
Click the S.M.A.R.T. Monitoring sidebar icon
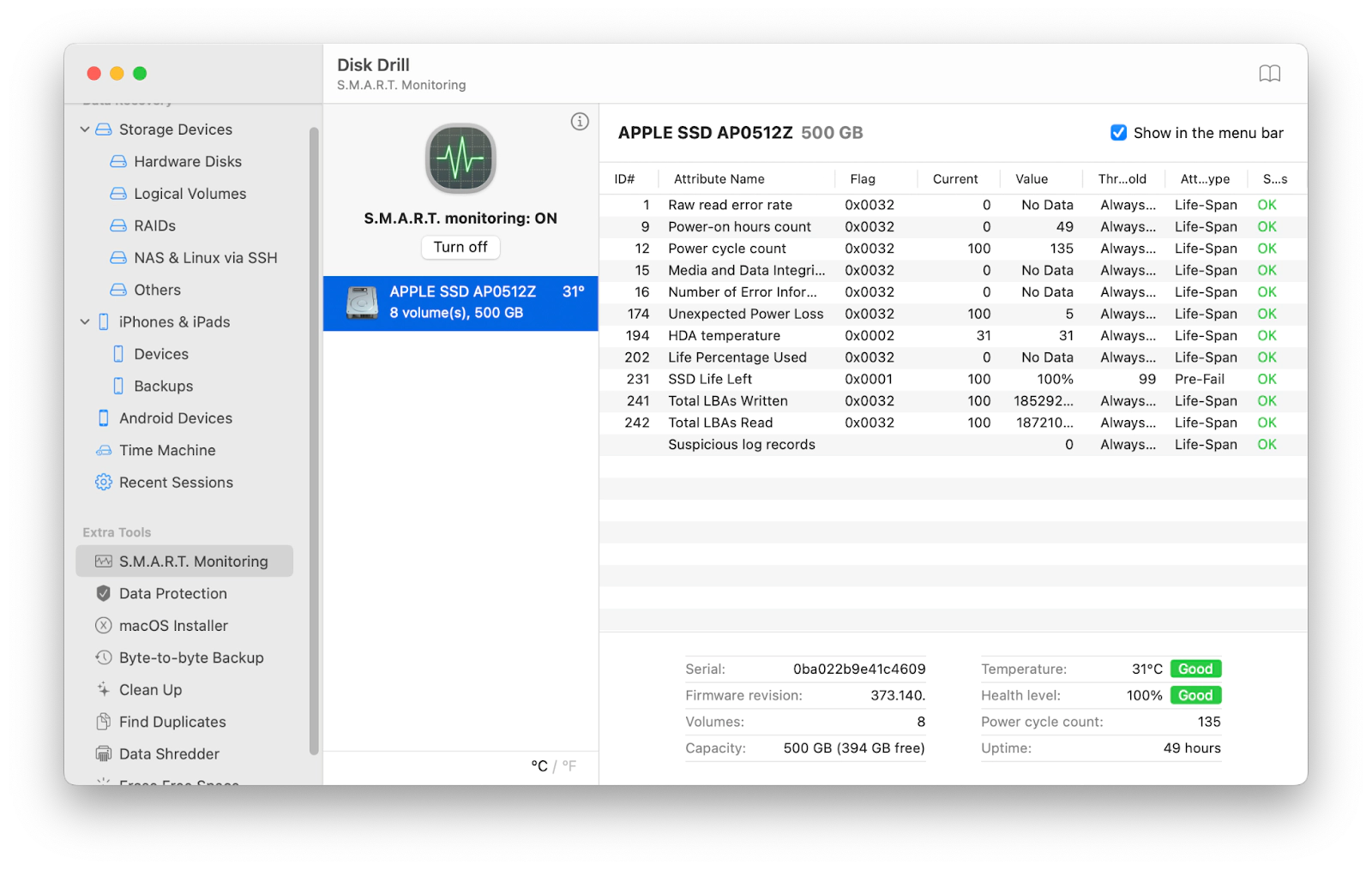coord(104,561)
